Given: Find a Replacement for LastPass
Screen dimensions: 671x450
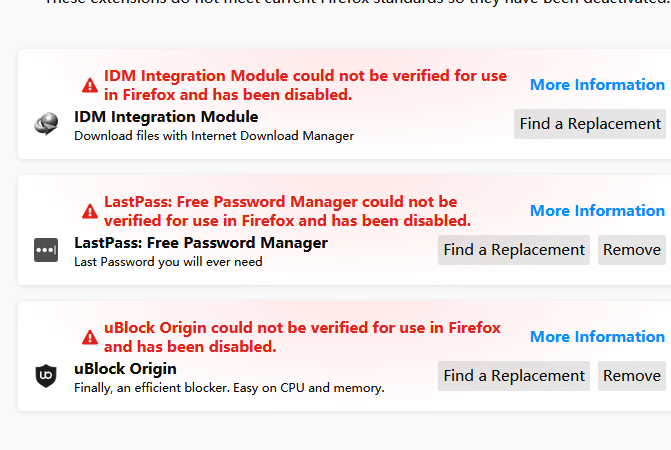Looking at the screenshot, I should 514,249.
